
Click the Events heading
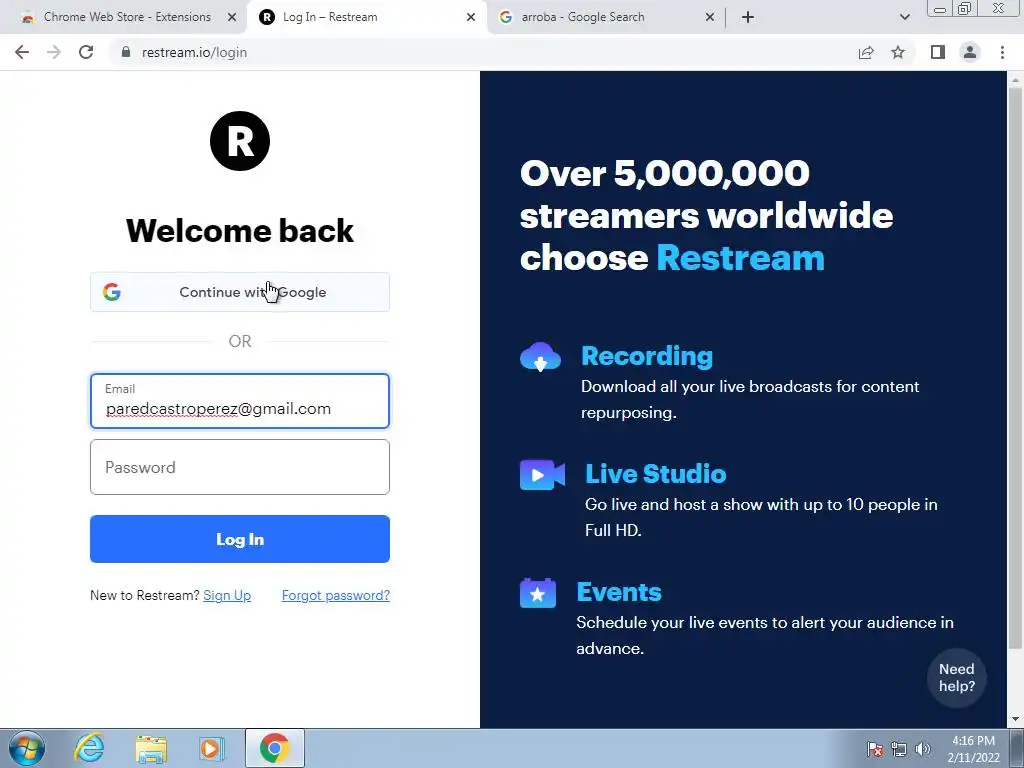coord(618,592)
